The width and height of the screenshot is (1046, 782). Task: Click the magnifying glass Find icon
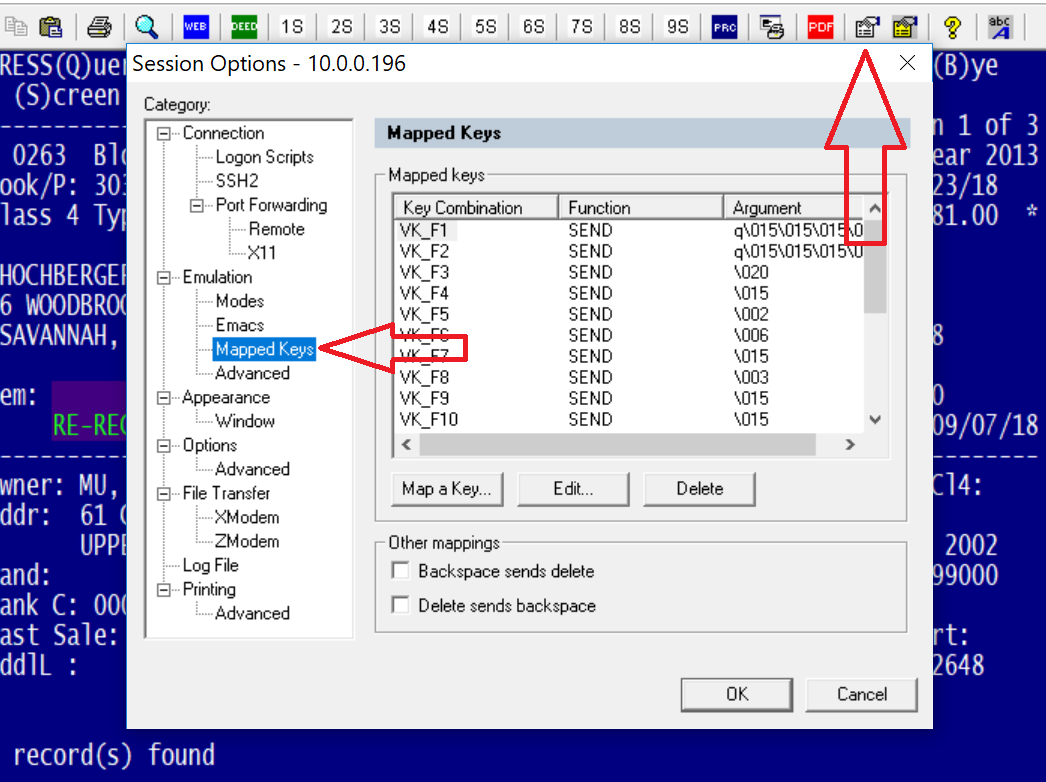146,27
